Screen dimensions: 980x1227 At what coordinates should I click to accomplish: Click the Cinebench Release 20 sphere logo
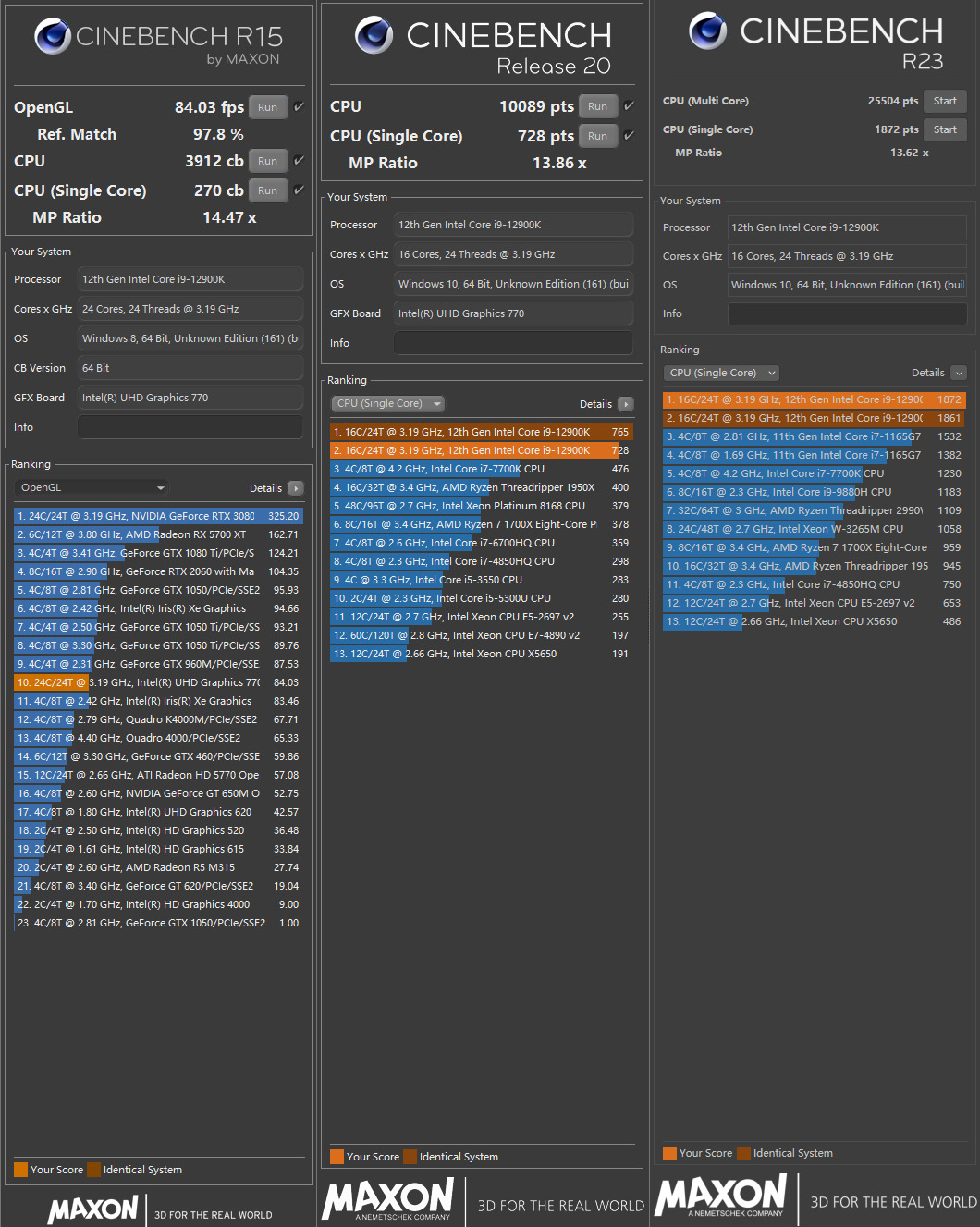pyautogui.click(x=374, y=35)
